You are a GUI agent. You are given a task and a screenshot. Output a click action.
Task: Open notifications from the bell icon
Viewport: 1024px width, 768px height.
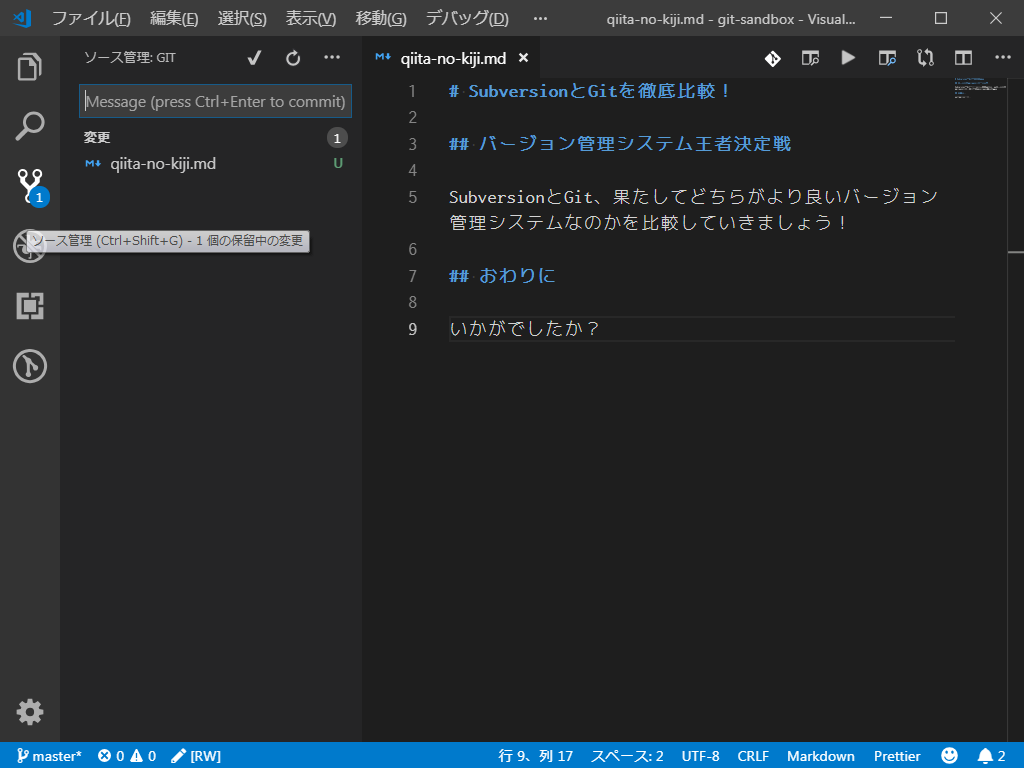pos(985,755)
